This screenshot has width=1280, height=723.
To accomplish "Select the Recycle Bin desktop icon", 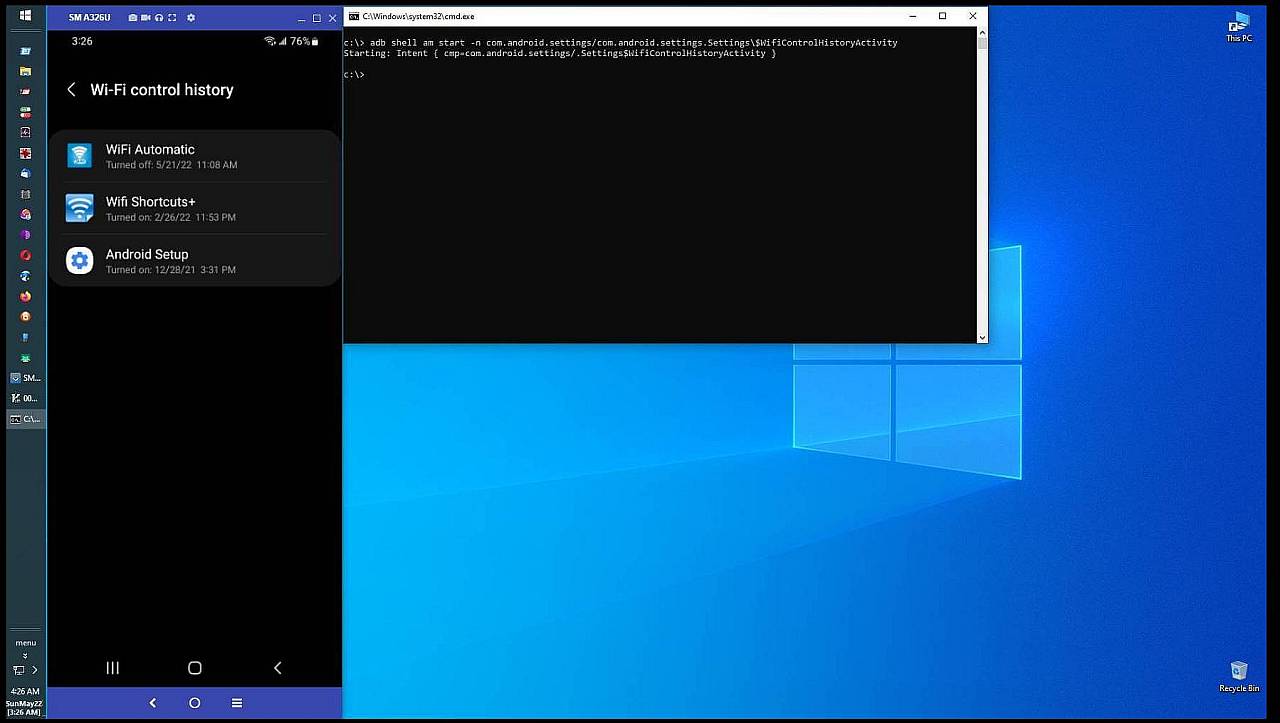I will pyautogui.click(x=1239, y=676).
